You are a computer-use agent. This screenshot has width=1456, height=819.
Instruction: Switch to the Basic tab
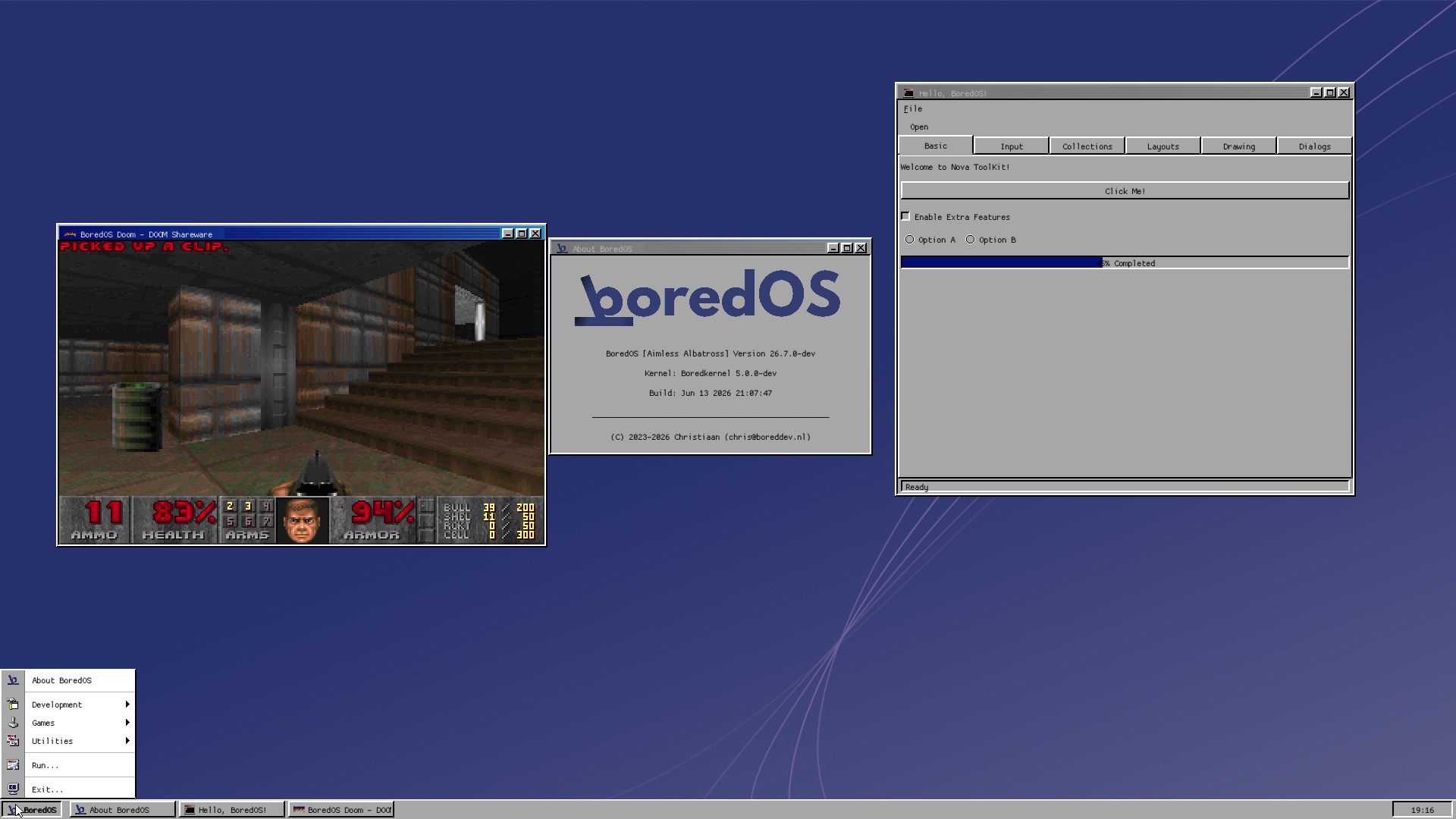936,146
